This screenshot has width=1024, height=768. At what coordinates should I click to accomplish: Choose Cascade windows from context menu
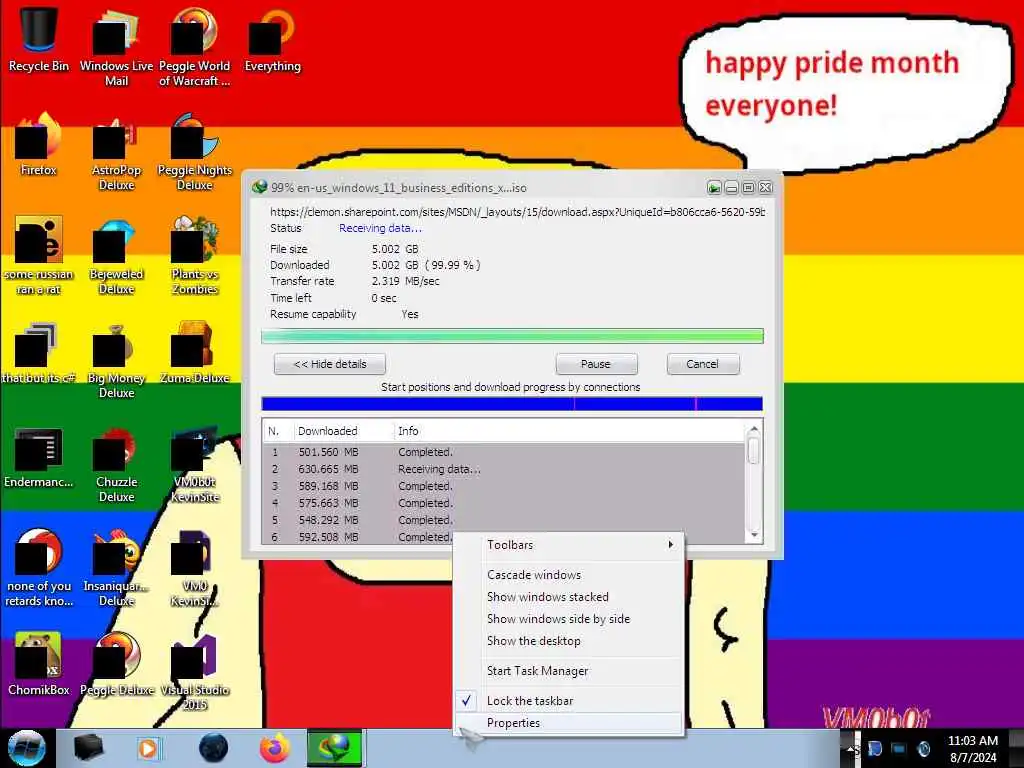tap(568, 575)
